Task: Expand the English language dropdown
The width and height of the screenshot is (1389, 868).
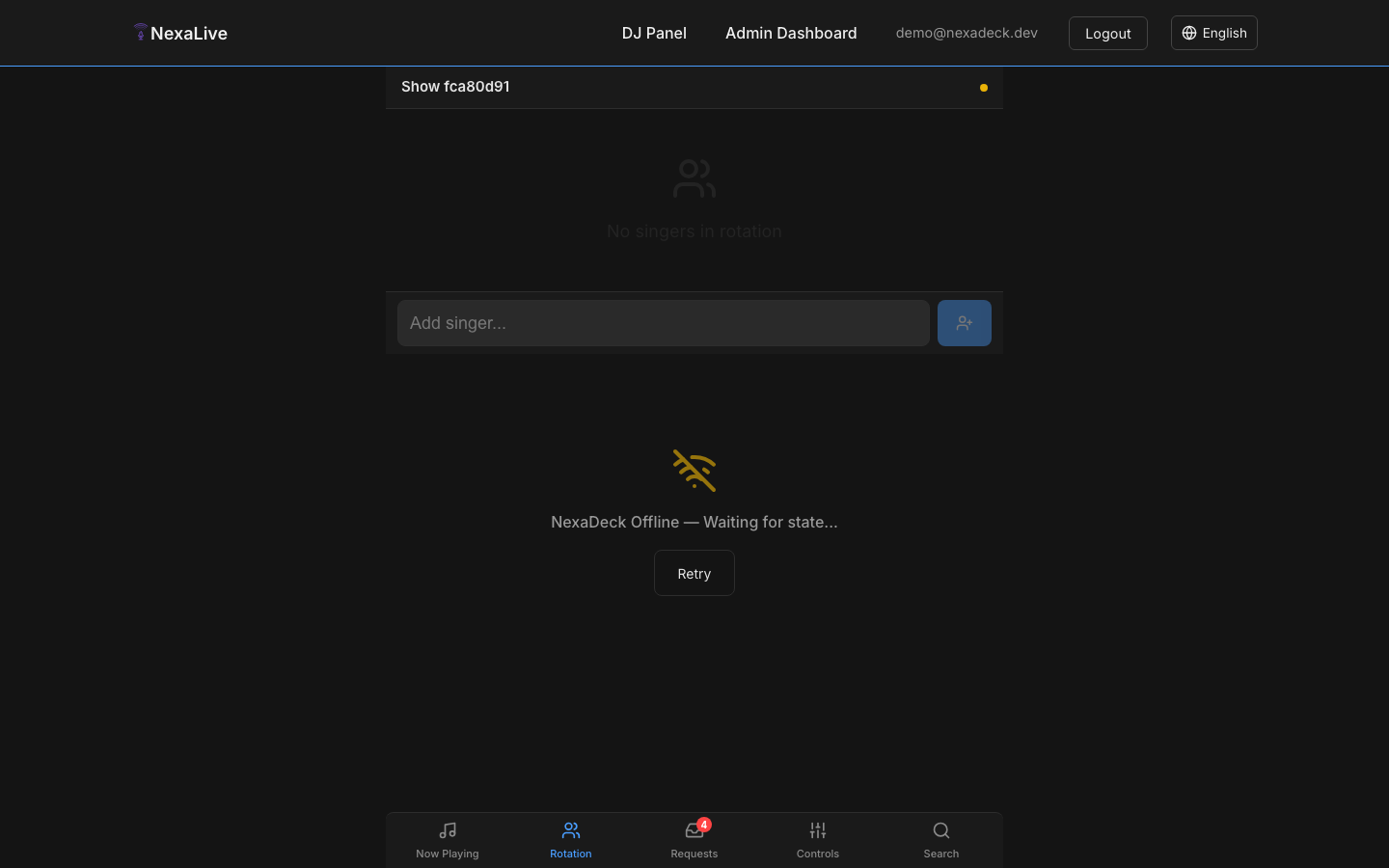Action: point(1214,33)
